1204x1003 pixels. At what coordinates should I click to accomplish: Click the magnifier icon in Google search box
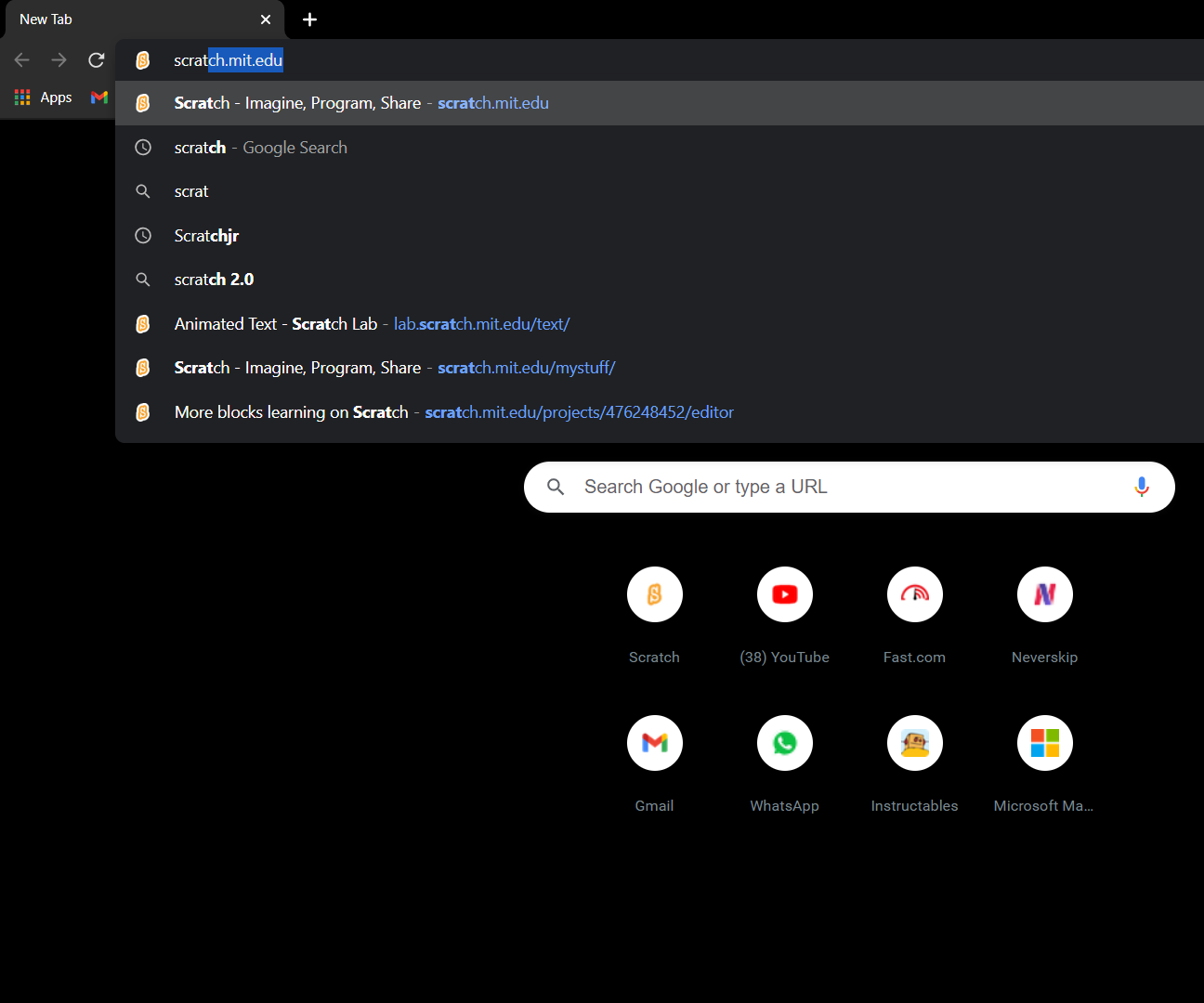pyautogui.click(x=556, y=487)
